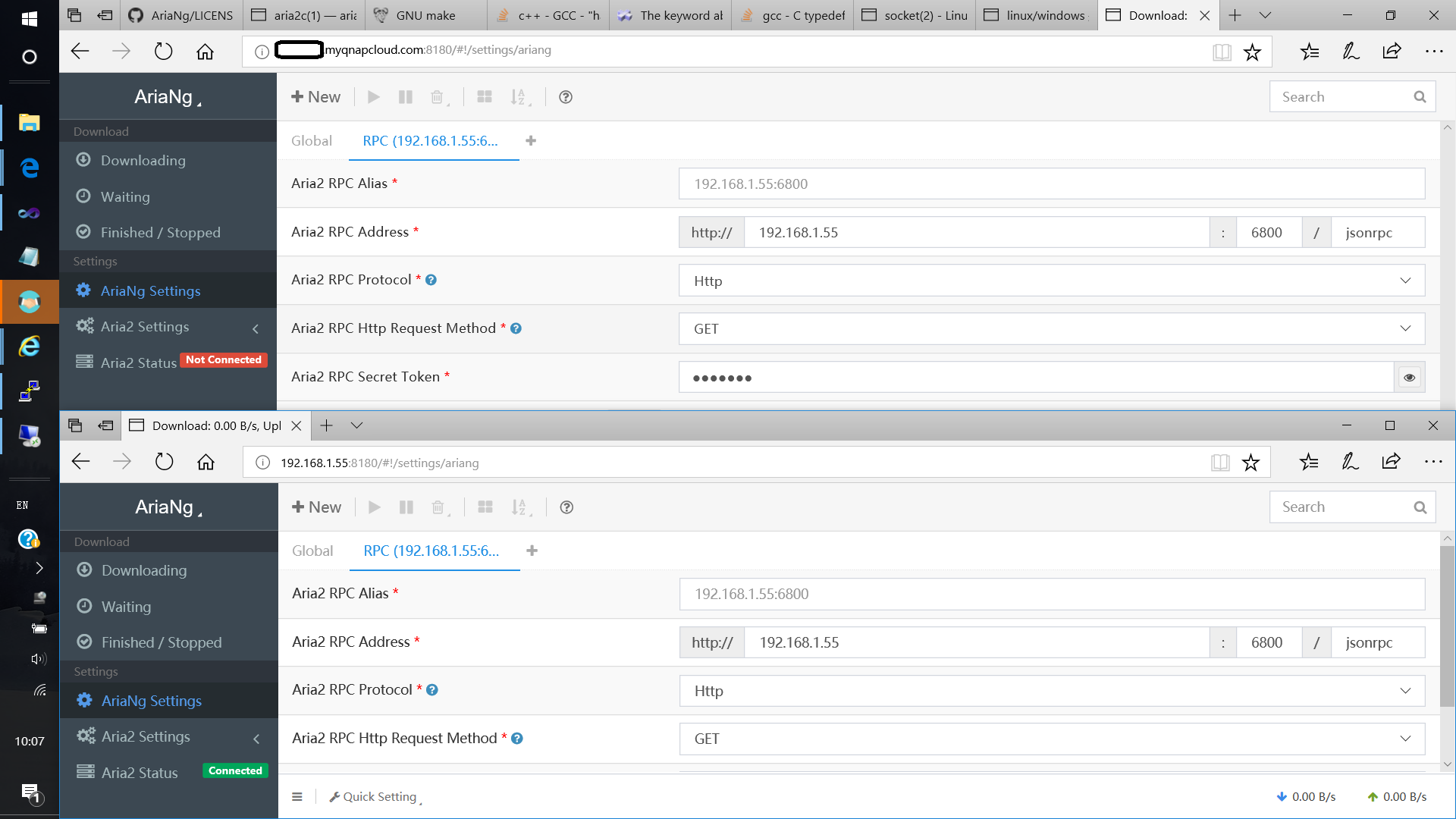Open the Aria2 RPC Http Request Method dropdown
Image resolution: width=1456 pixels, height=819 pixels.
[x=1404, y=328]
